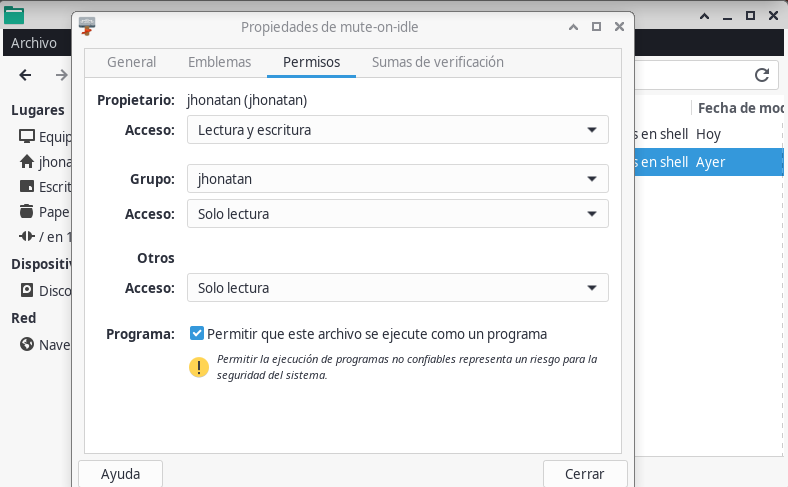
Task: Click the Cerrar button
Action: (x=585, y=474)
